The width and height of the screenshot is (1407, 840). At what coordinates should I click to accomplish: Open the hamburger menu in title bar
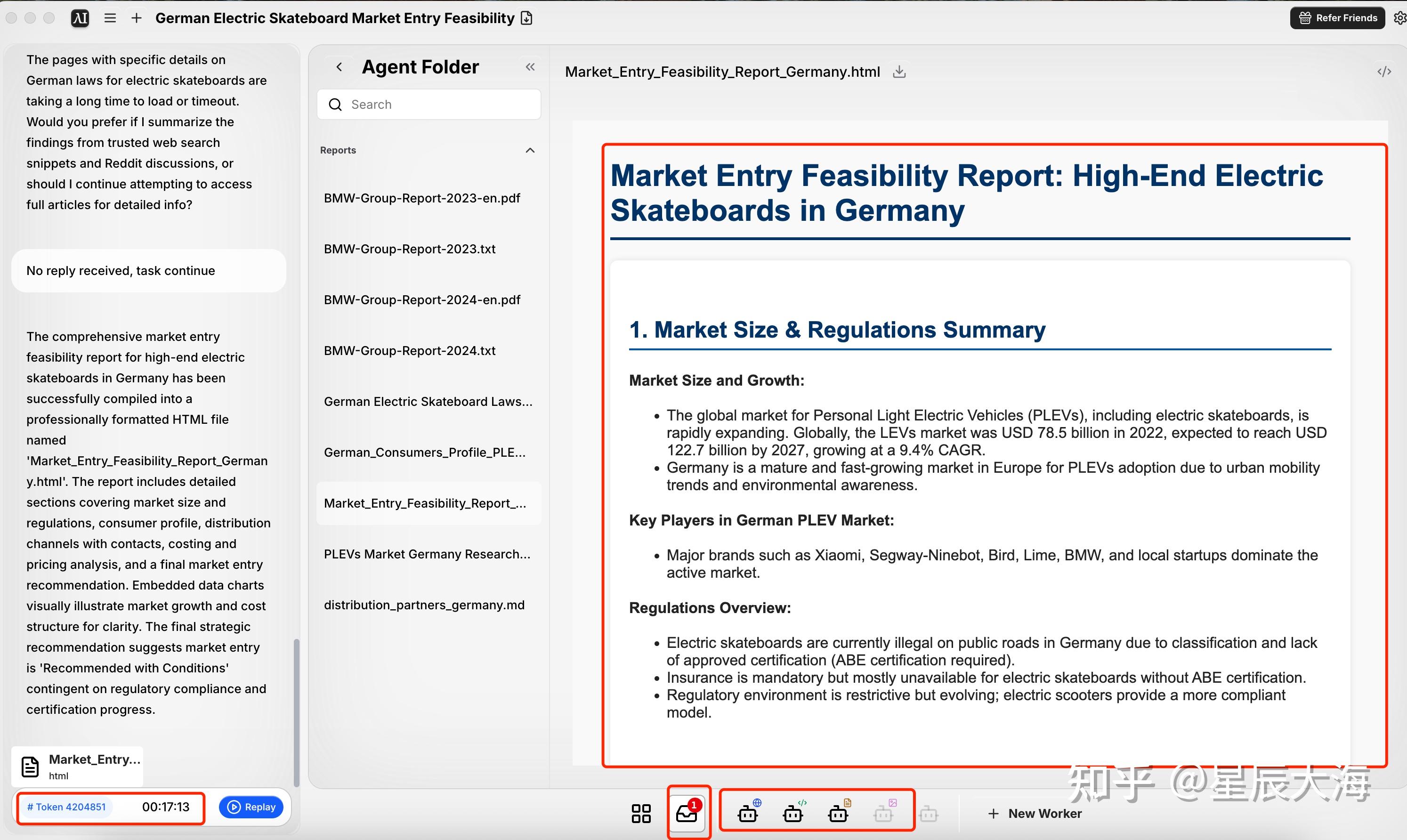(x=110, y=18)
